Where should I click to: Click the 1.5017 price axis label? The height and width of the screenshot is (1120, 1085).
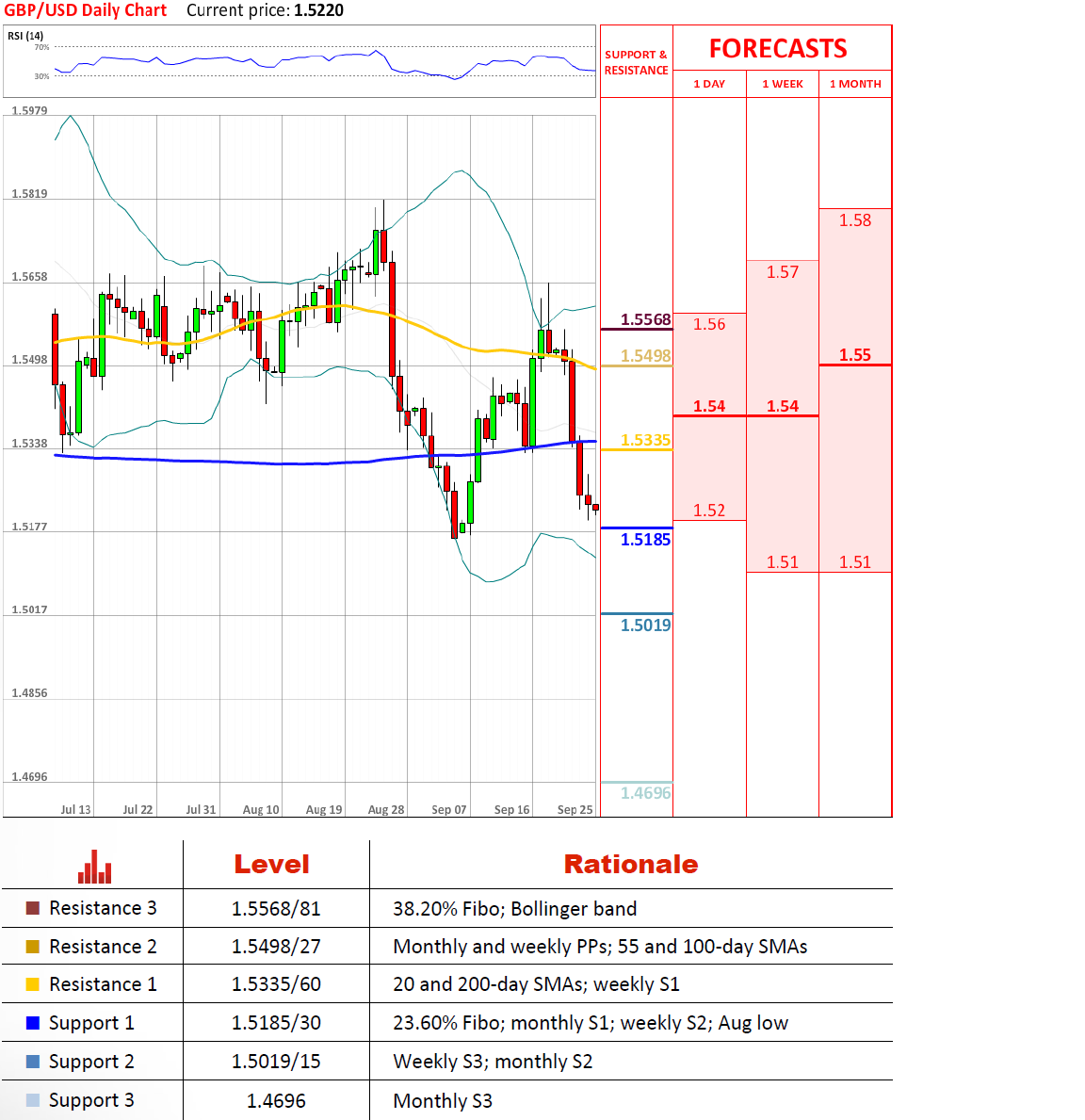29,609
